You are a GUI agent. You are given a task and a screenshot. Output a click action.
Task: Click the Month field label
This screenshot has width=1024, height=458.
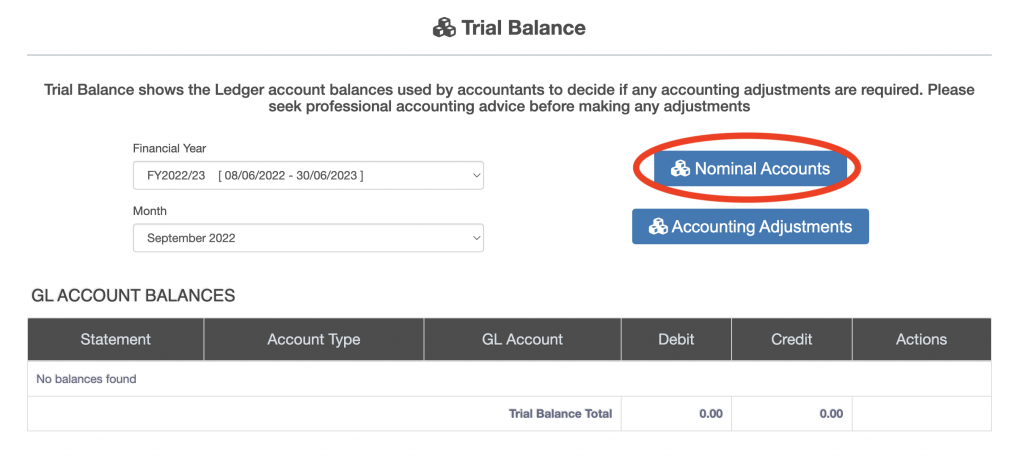coord(150,211)
